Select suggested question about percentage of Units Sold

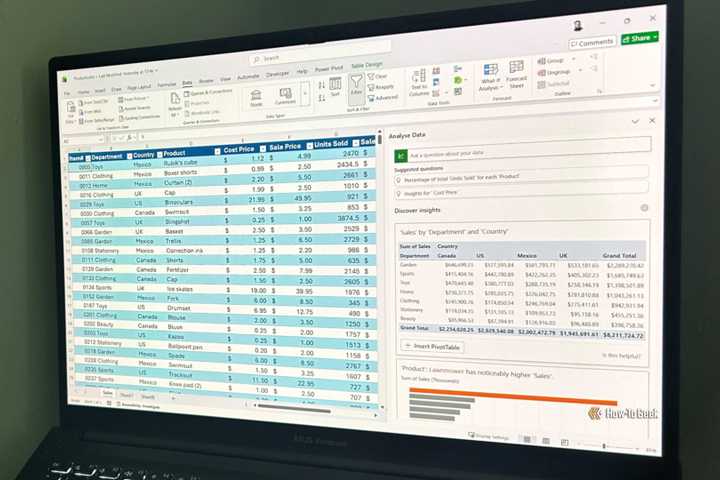tap(522, 177)
